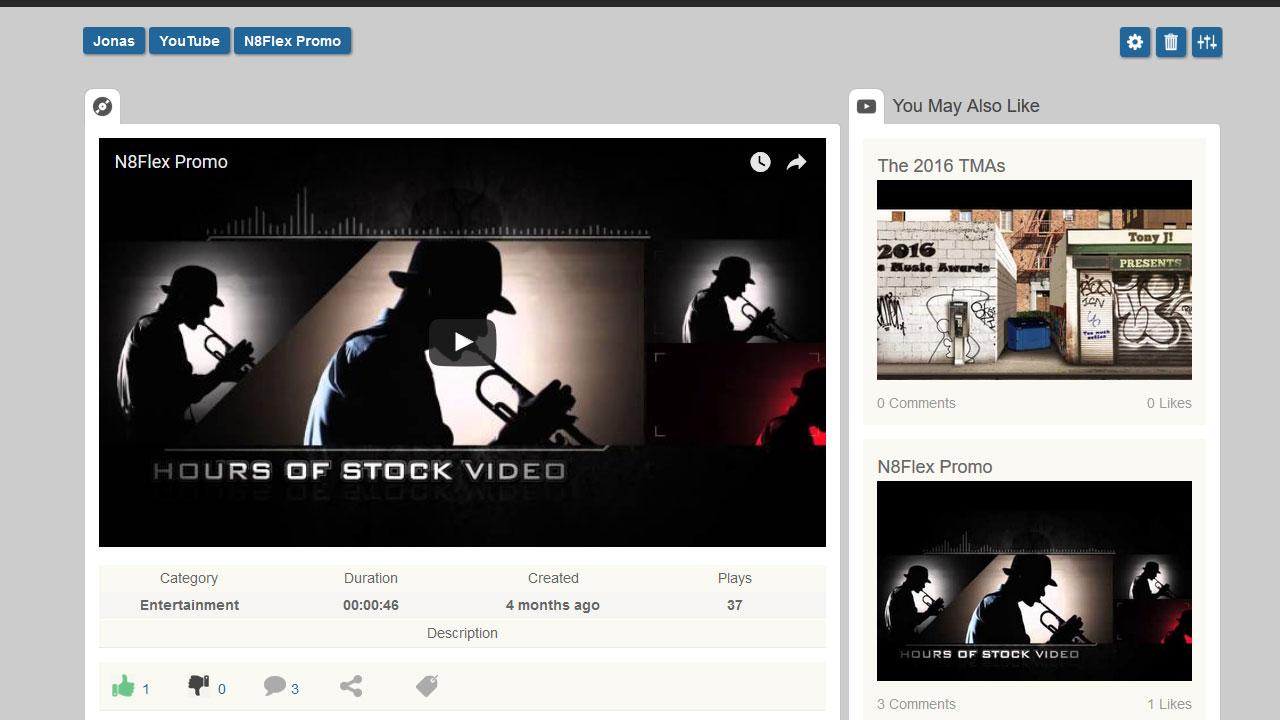Click the trash delete icon button

tap(1171, 42)
